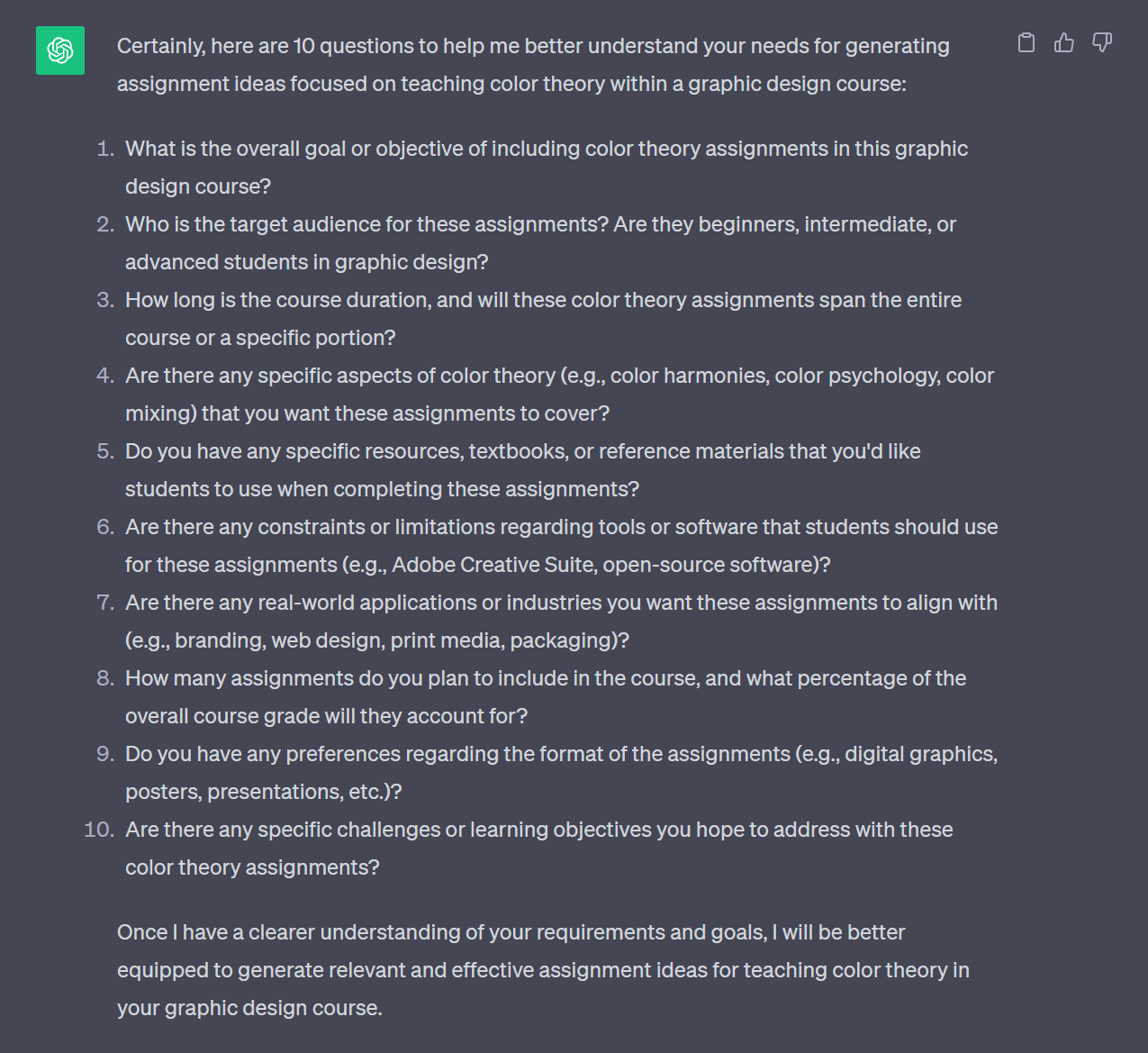Click question 7 about real-world applications
Screen dimensions: 1148x1053
point(560,621)
